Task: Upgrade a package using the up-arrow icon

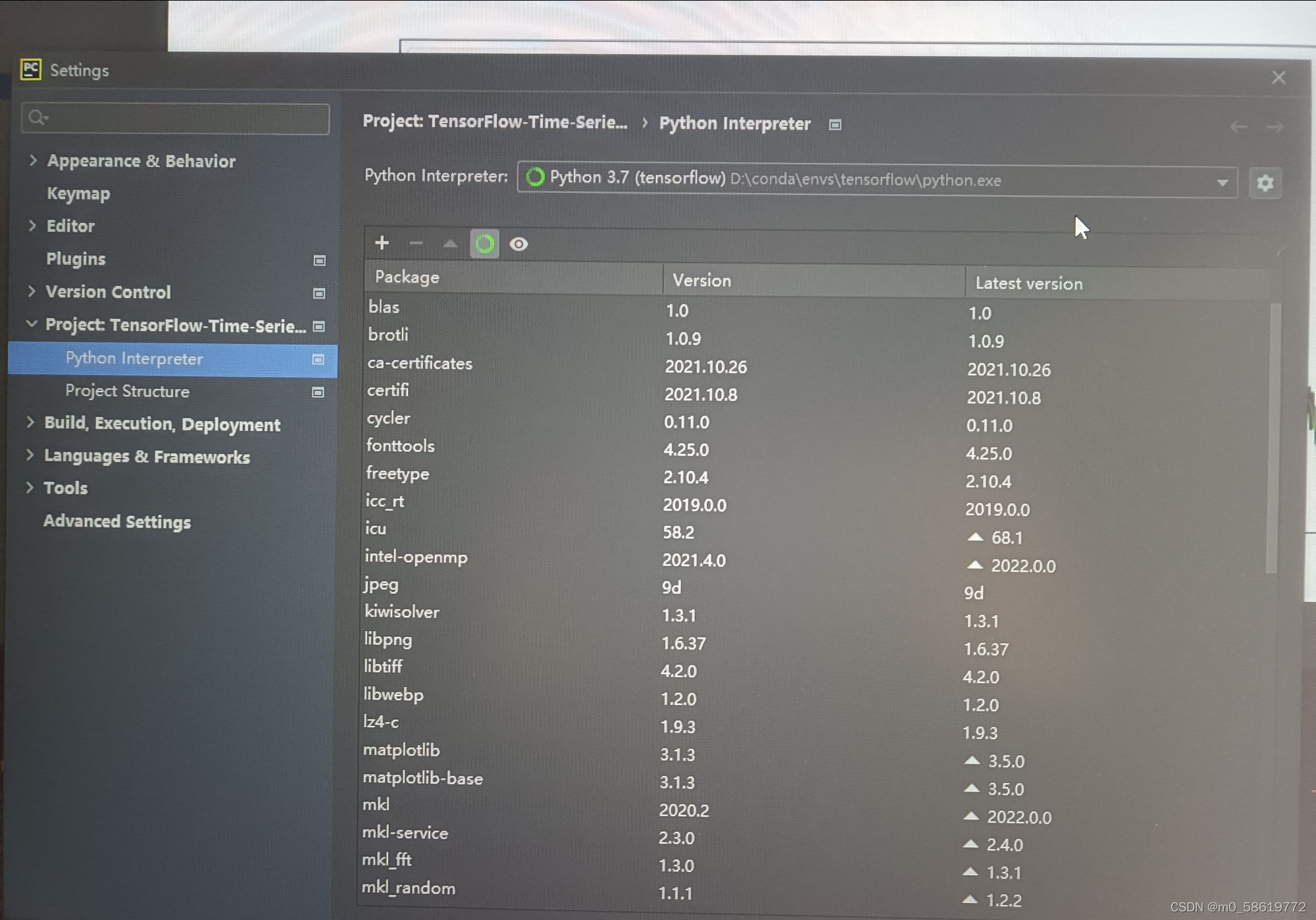Action: [x=450, y=243]
